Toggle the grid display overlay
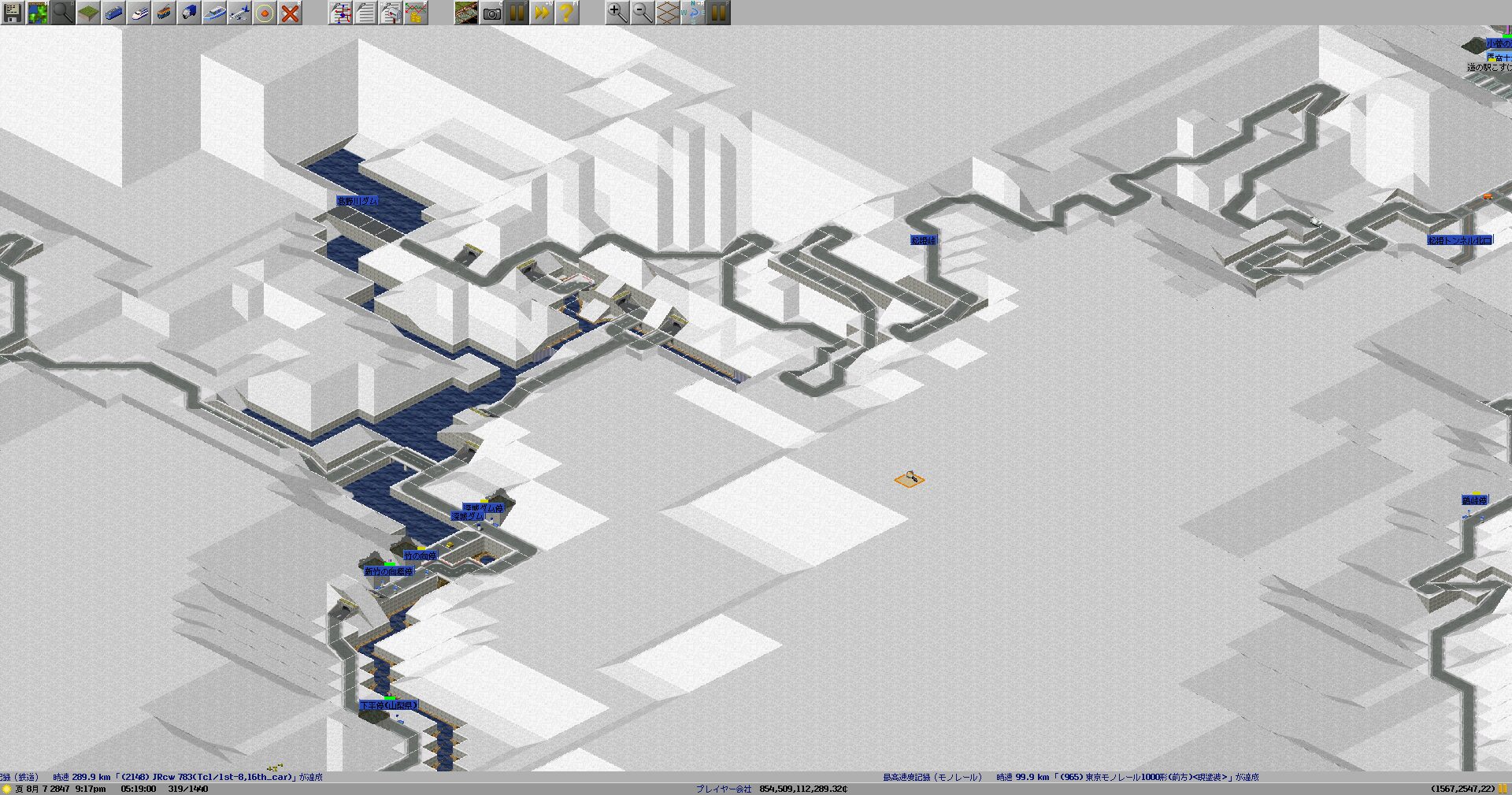 pos(668,13)
